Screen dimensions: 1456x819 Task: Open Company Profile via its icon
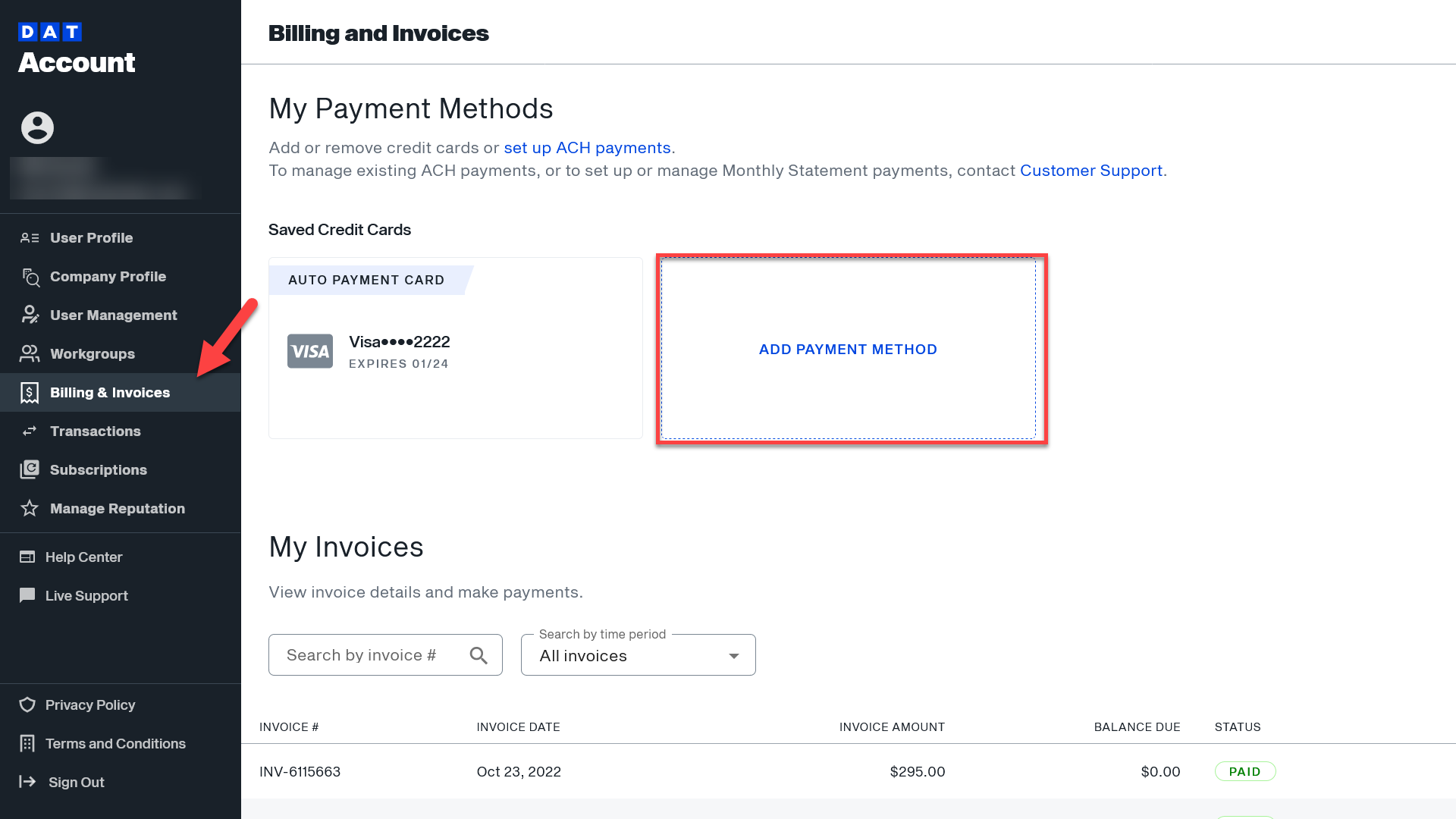click(x=30, y=277)
